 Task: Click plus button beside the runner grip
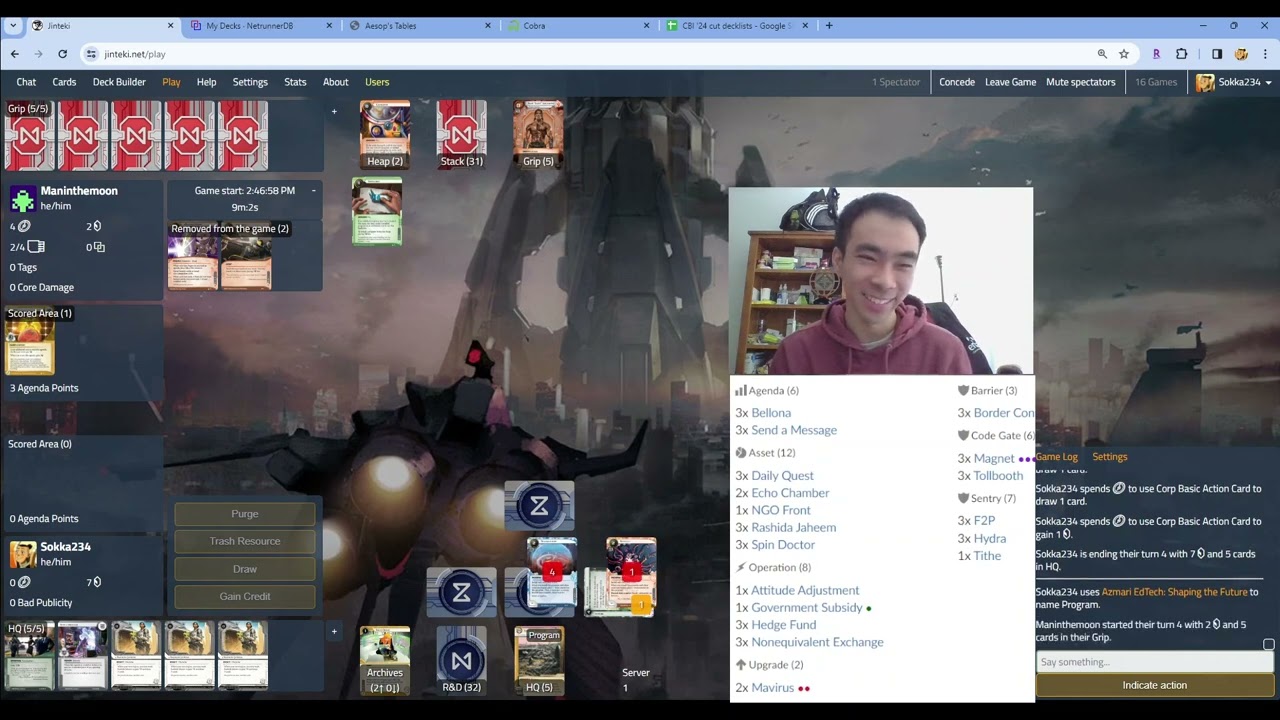coord(334,111)
